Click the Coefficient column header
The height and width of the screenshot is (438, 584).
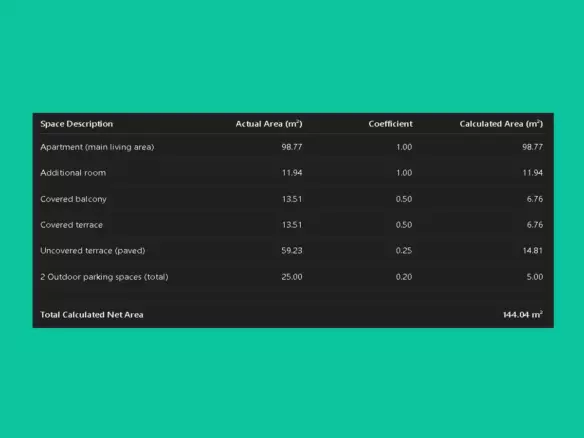(390, 124)
